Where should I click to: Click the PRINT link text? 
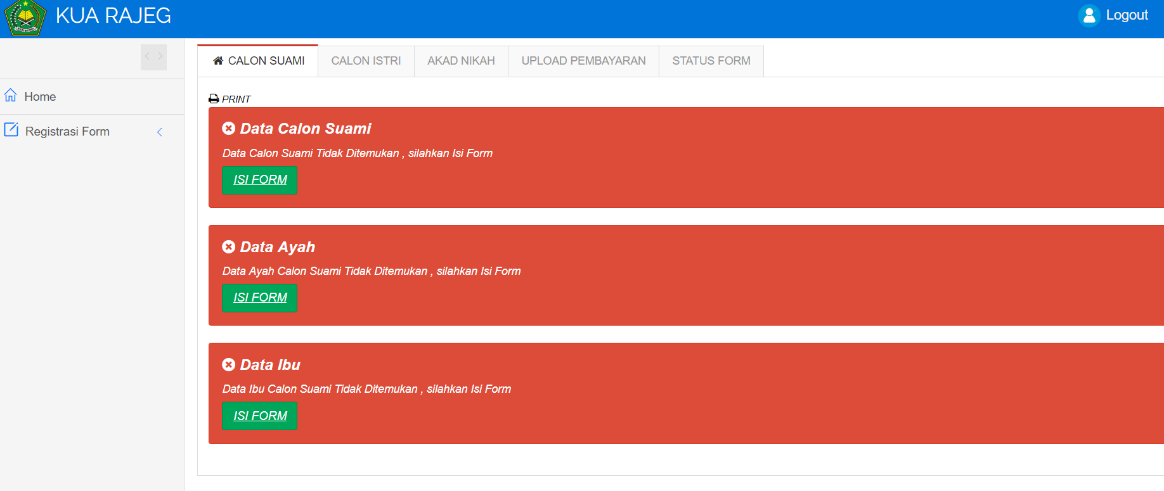tap(236, 99)
